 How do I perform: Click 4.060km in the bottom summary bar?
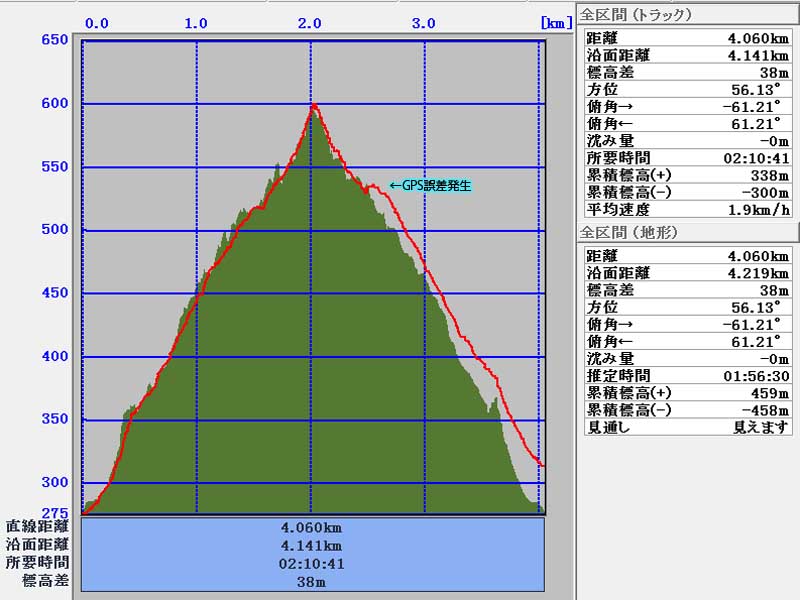click(313, 527)
